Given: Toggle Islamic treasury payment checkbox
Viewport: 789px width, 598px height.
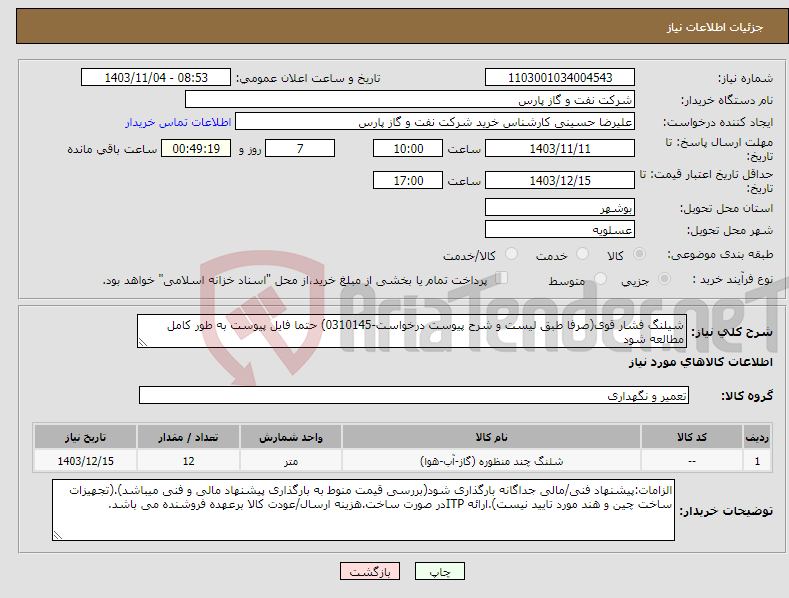Looking at the screenshot, I should (502, 278).
